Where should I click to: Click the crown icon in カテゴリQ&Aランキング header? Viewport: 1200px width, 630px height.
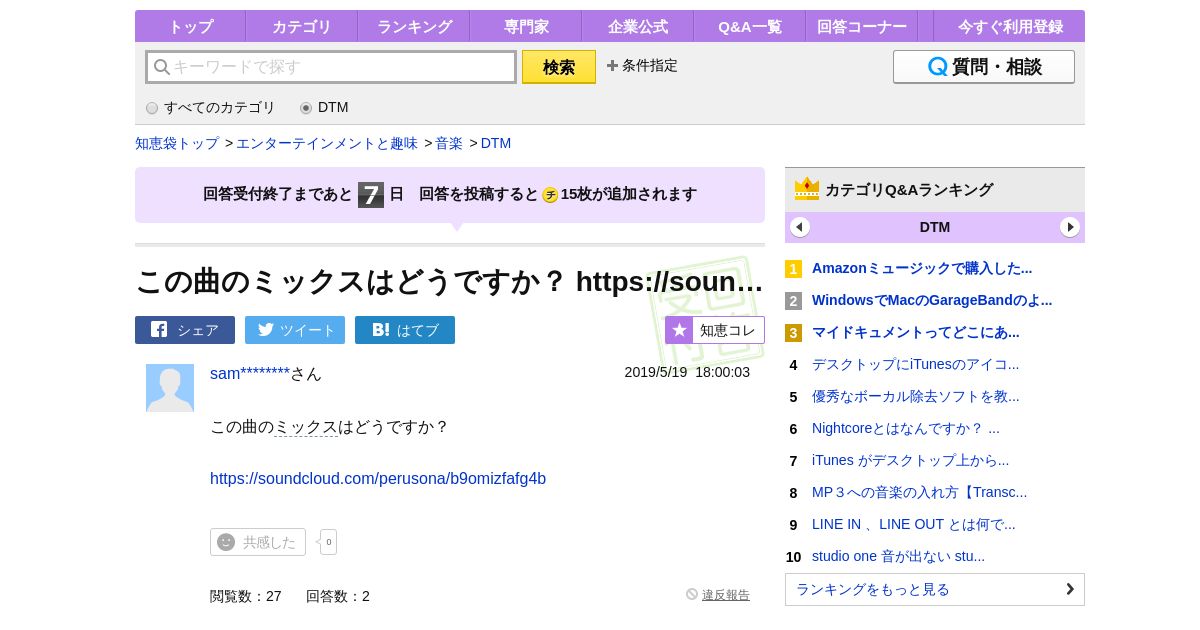pos(807,189)
